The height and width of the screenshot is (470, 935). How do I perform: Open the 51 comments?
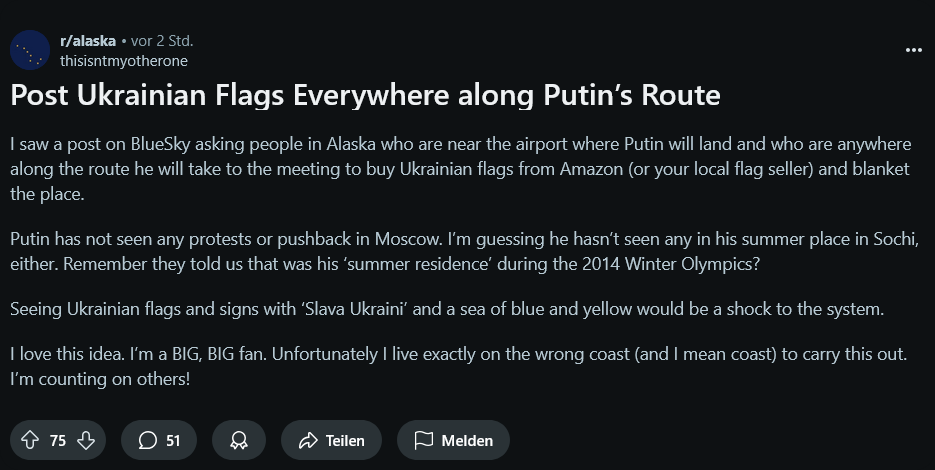159,440
